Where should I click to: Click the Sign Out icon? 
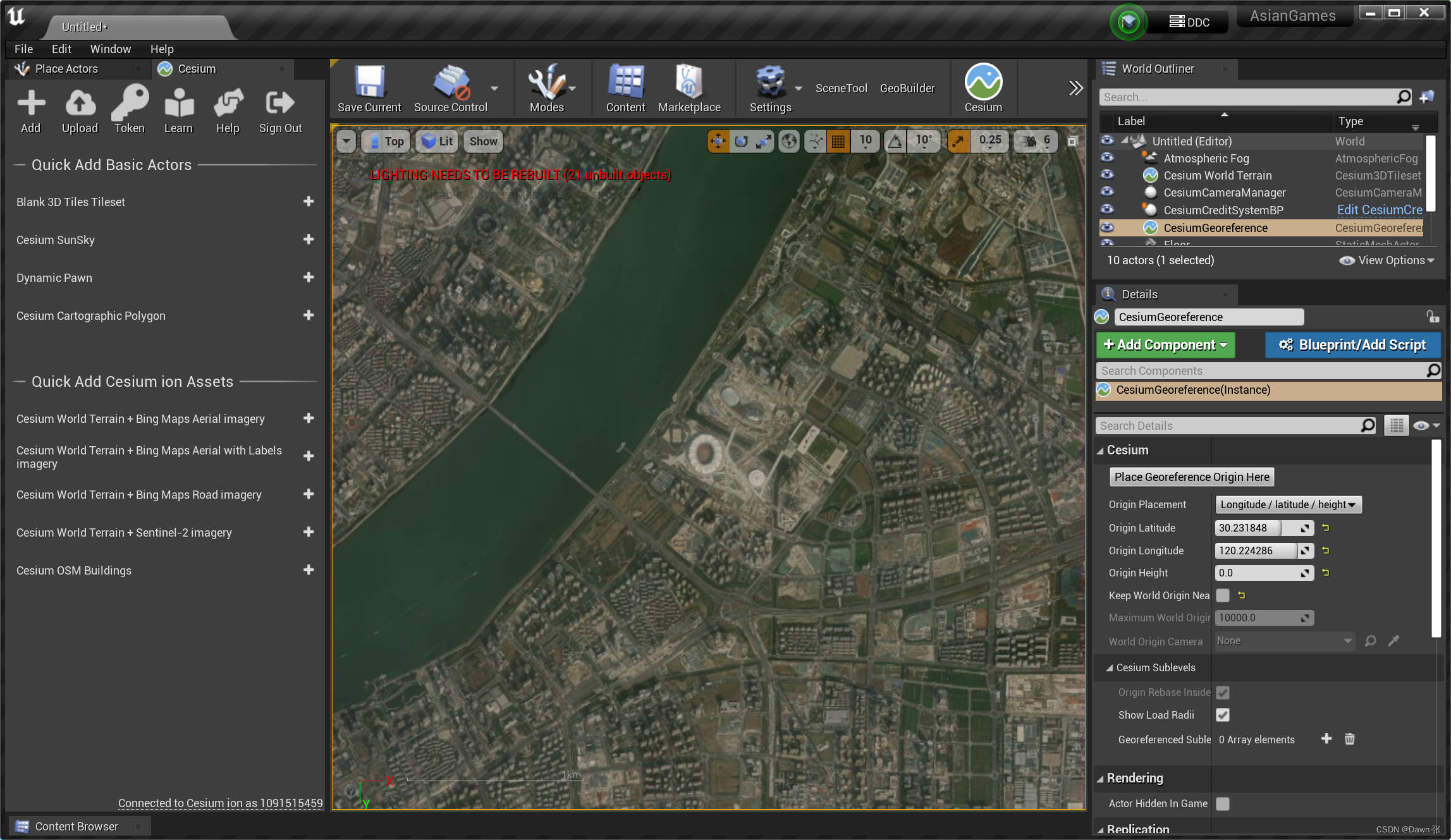pyautogui.click(x=279, y=102)
